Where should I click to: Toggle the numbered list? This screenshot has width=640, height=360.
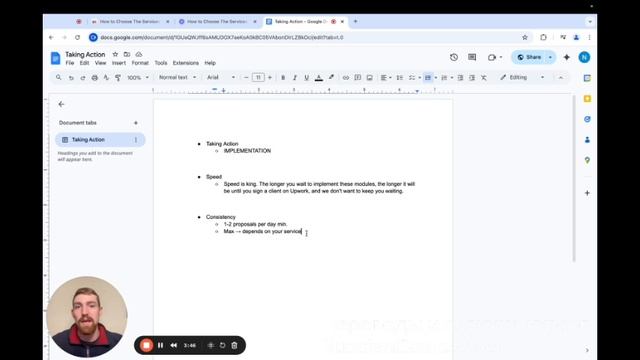tap(444, 78)
